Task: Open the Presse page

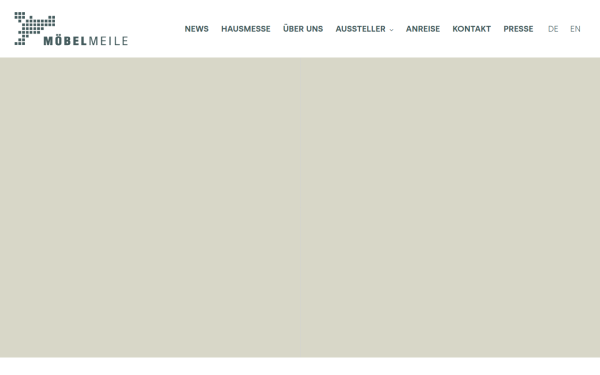Action: pos(518,29)
